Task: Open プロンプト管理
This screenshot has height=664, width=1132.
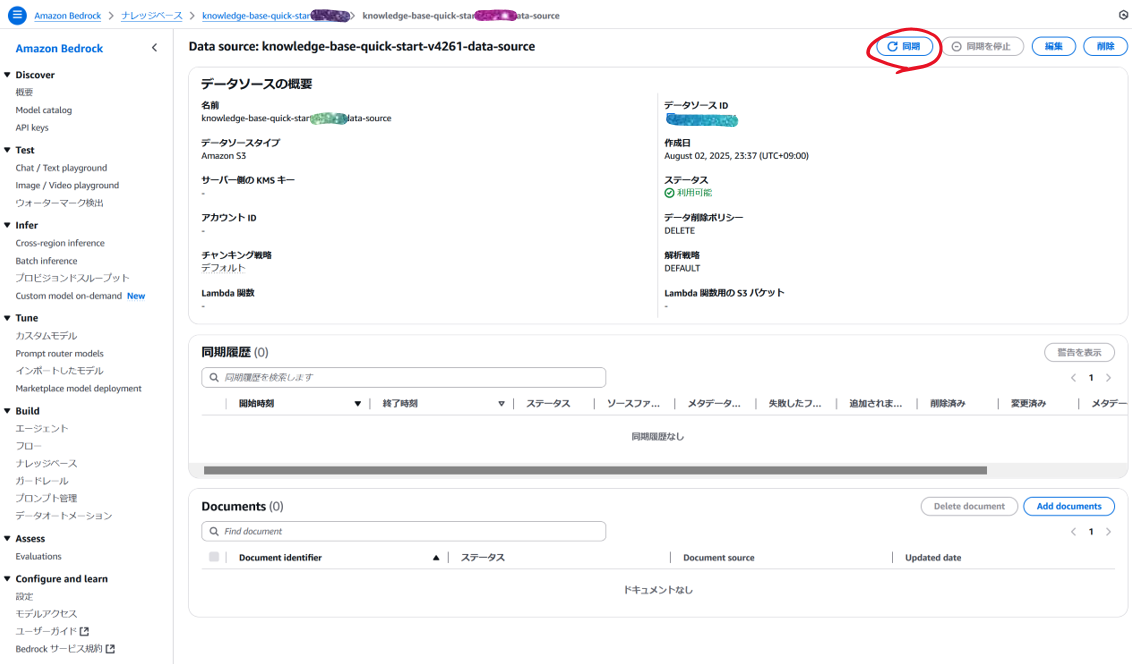Action: pyautogui.click(x=46, y=498)
